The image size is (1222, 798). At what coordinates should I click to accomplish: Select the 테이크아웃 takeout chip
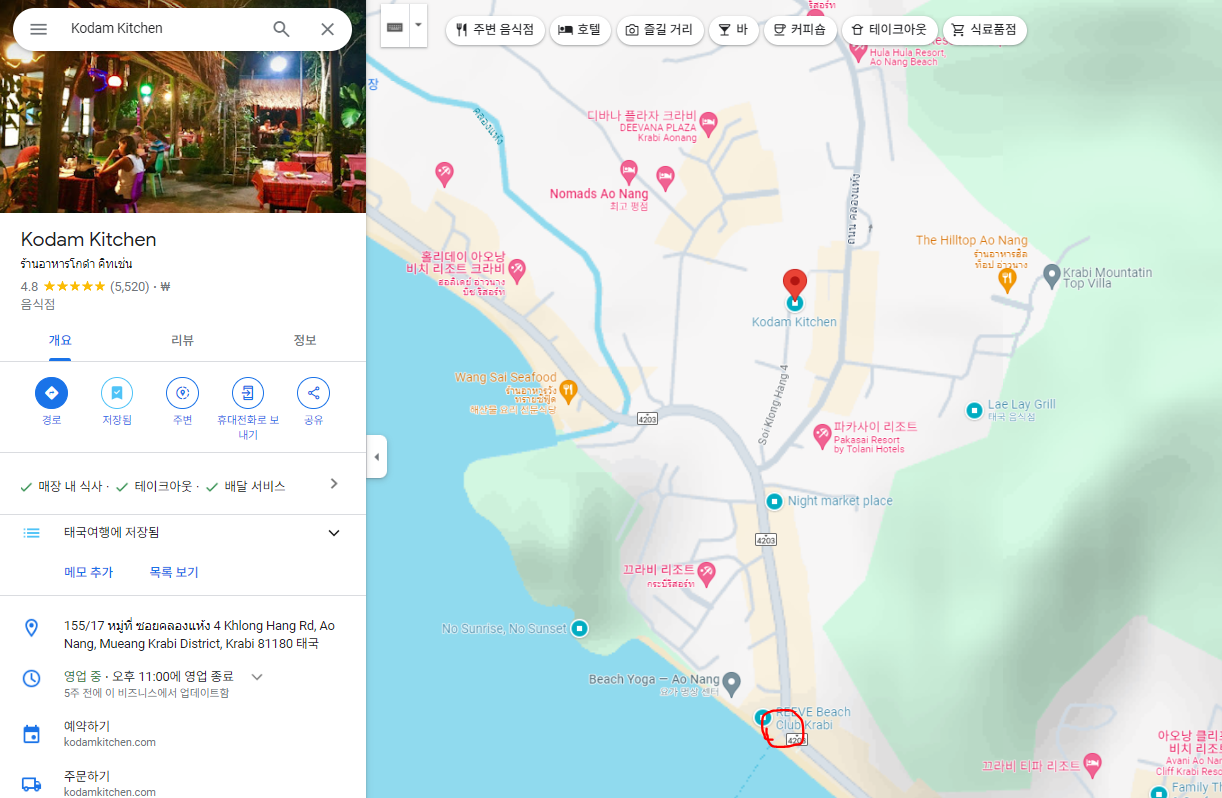pyautogui.click(x=890, y=30)
